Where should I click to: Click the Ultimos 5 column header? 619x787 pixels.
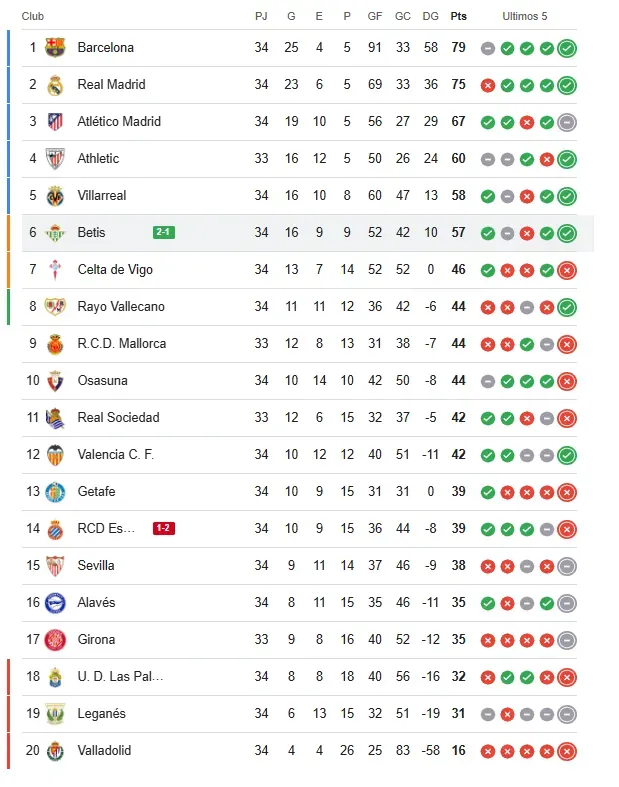click(525, 17)
